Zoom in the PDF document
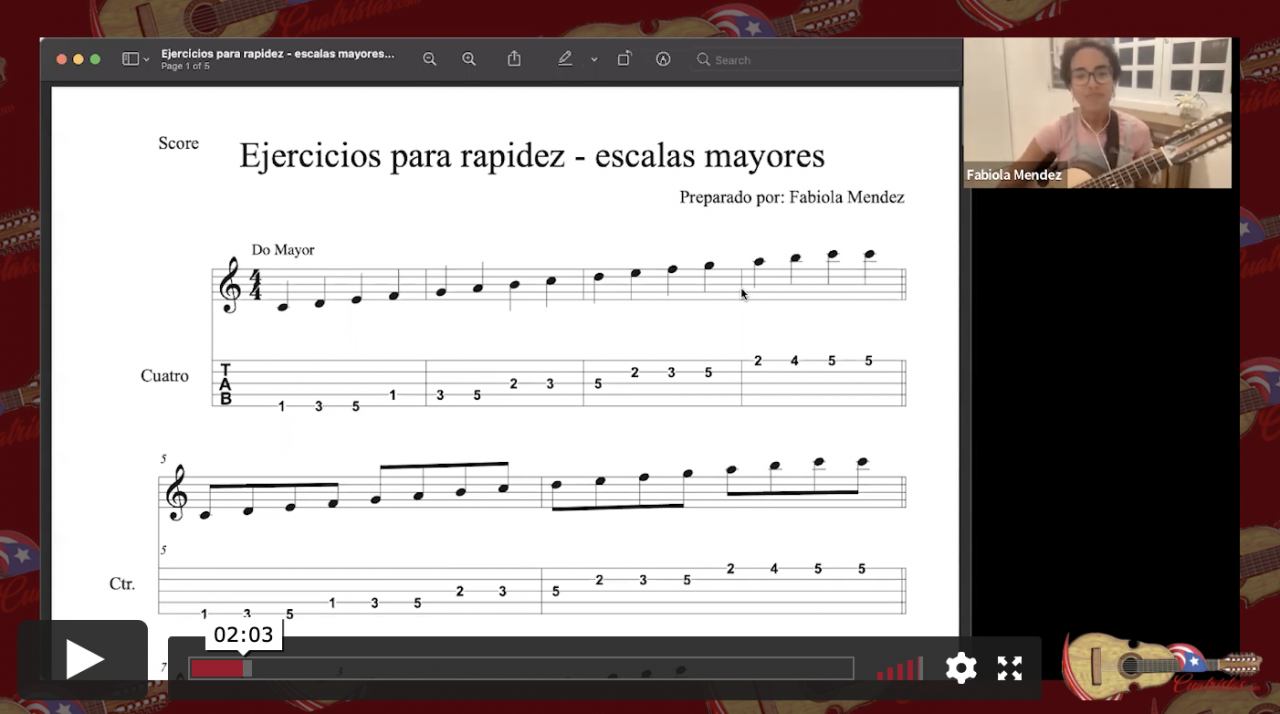The height and width of the screenshot is (714, 1280). pos(469,59)
